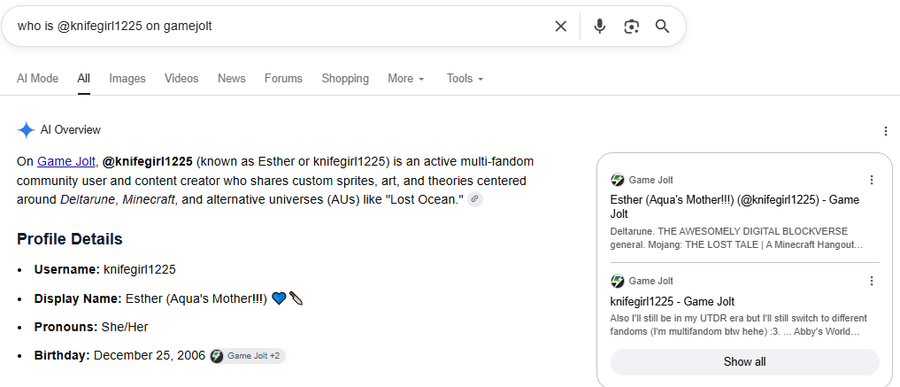900x387 pixels.
Task: Click the AI Overview sparkle icon
Action: point(26,130)
